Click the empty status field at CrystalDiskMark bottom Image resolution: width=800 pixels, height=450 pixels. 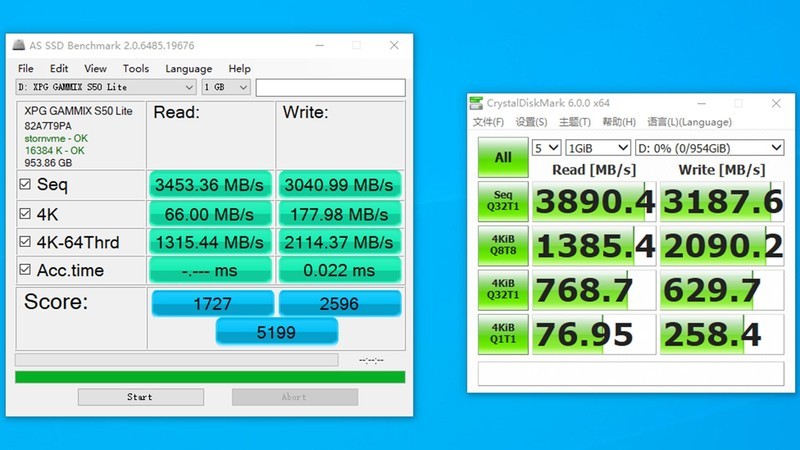631,373
